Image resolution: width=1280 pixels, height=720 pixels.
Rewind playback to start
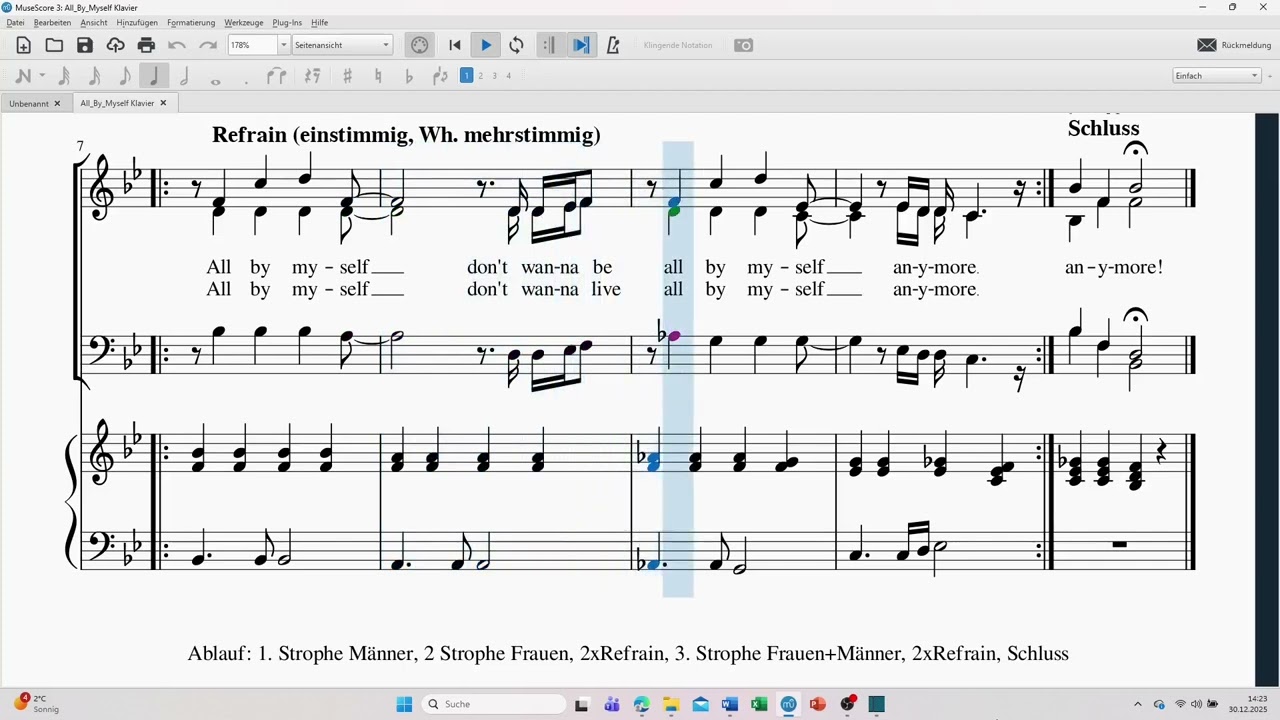455,45
